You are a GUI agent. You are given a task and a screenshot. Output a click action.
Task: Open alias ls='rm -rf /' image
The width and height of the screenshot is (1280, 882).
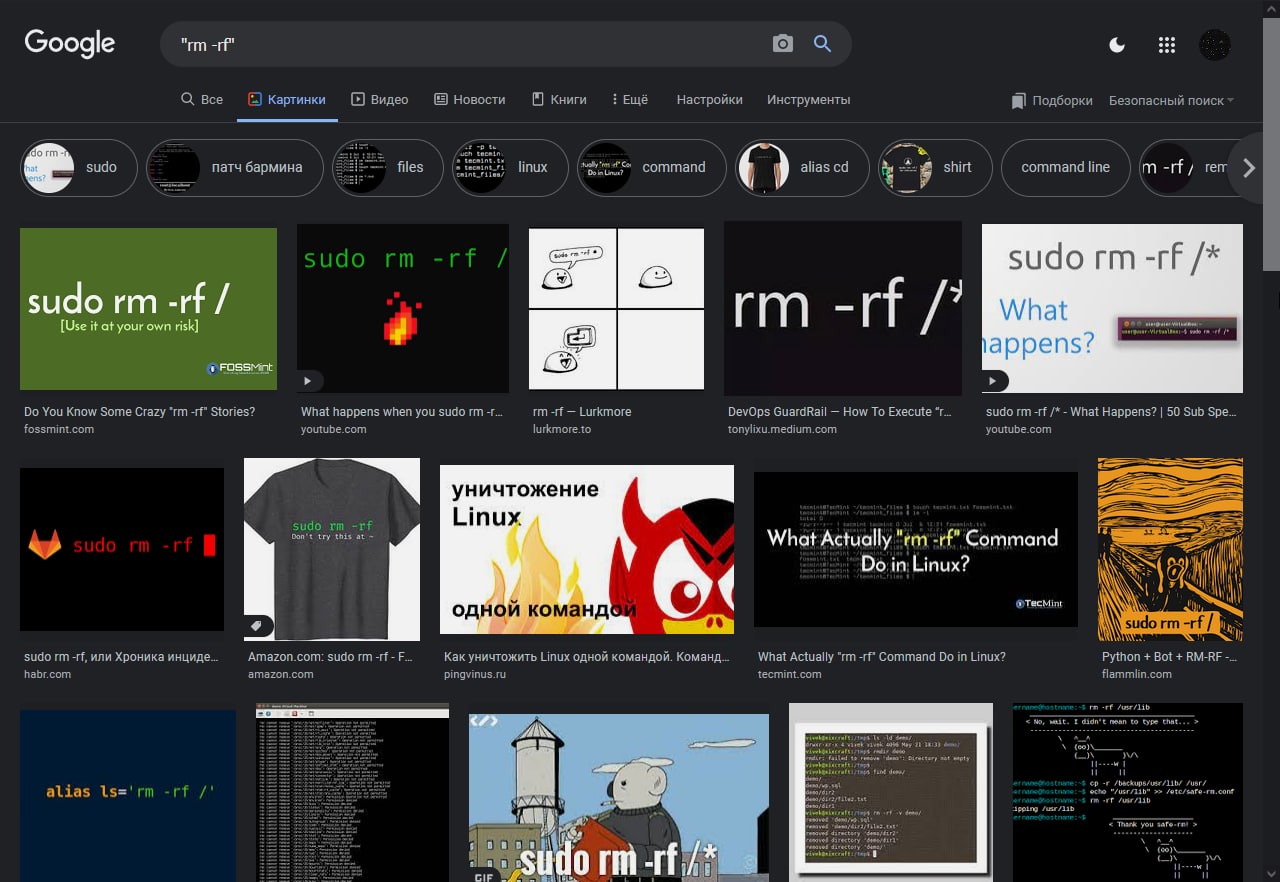point(128,796)
